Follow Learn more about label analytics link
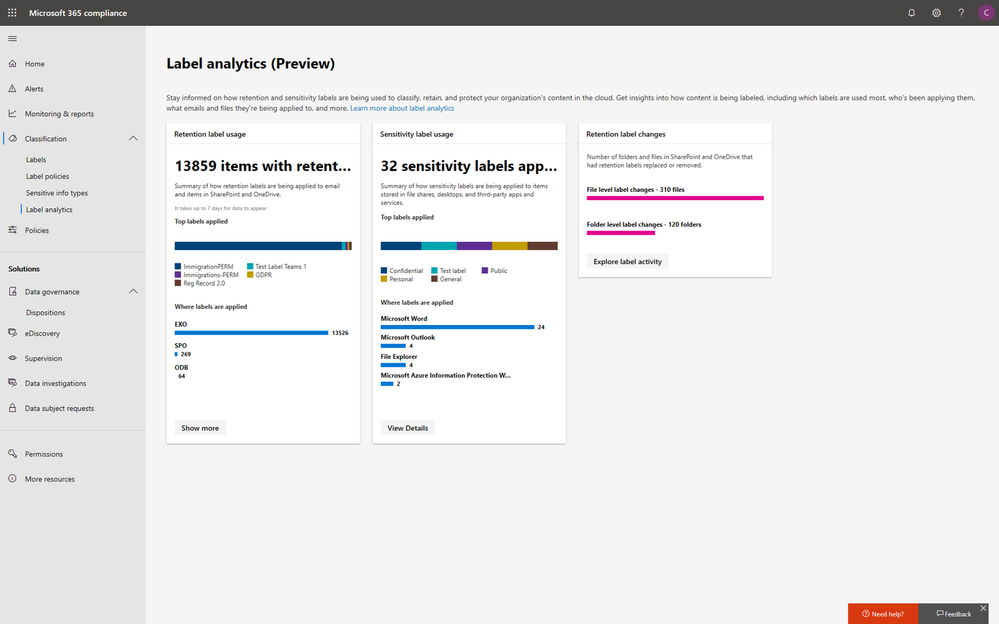The width and height of the screenshot is (999, 624). (x=402, y=108)
